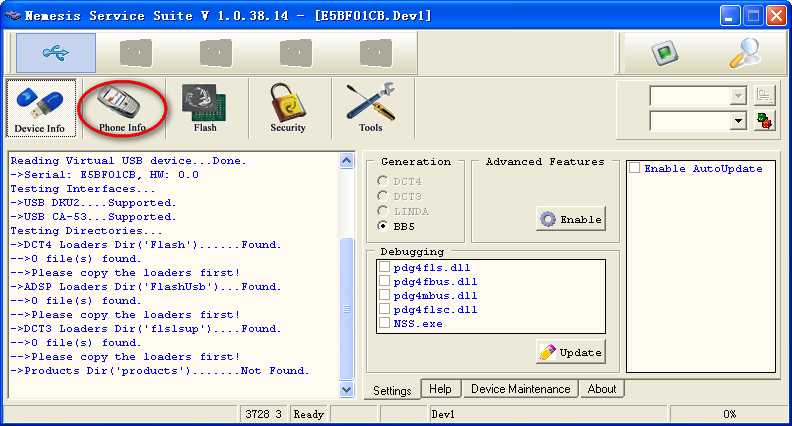Open the Security padlock section
Image resolution: width=792 pixels, height=426 pixels.
pos(287,108)
